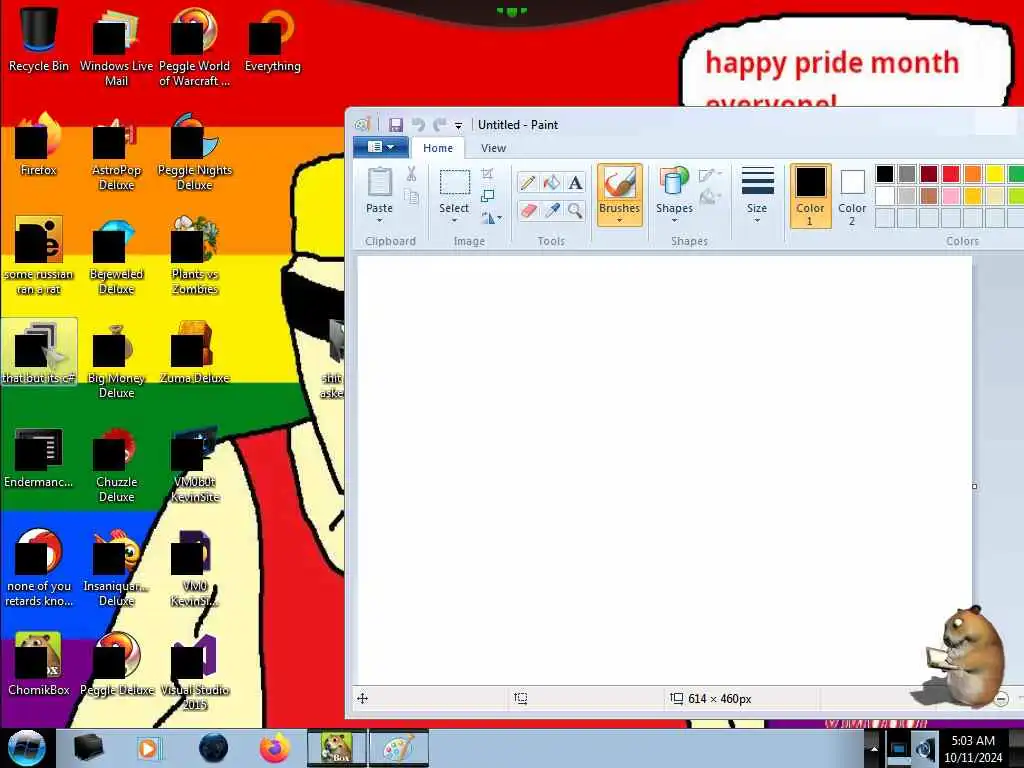Open the media player taskbar button
The height and width of the screenshot is (768, 1024).
point(148,748)
